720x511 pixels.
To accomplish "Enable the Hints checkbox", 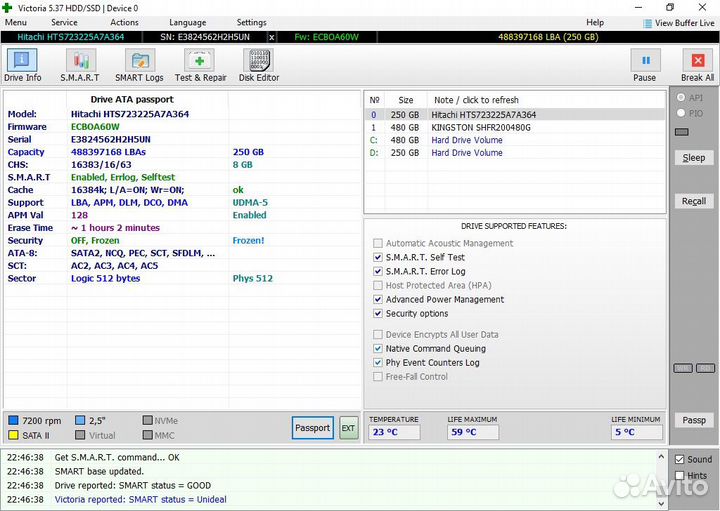I will pos(680,476).
